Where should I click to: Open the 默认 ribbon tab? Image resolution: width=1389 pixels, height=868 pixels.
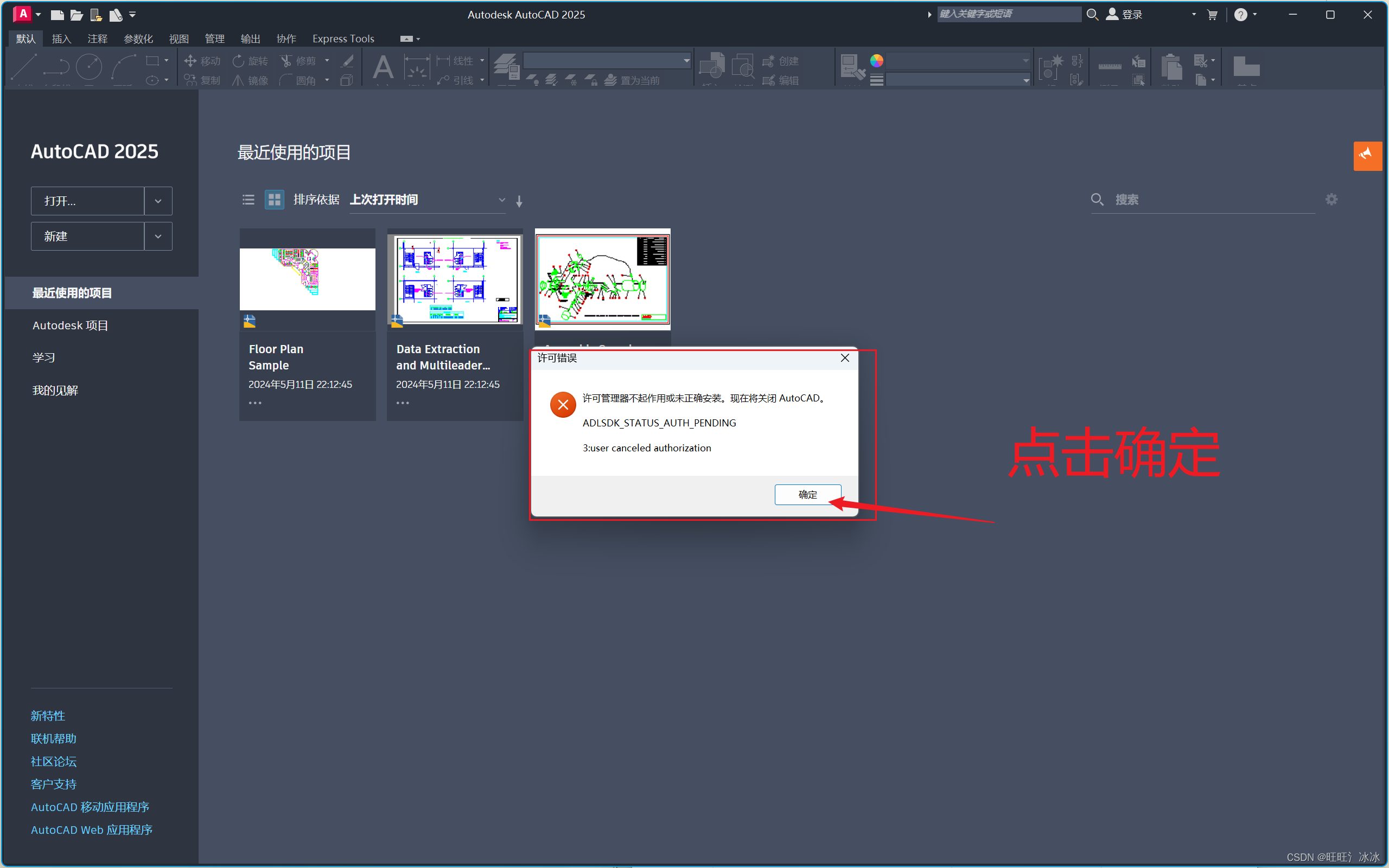[26, 39]
